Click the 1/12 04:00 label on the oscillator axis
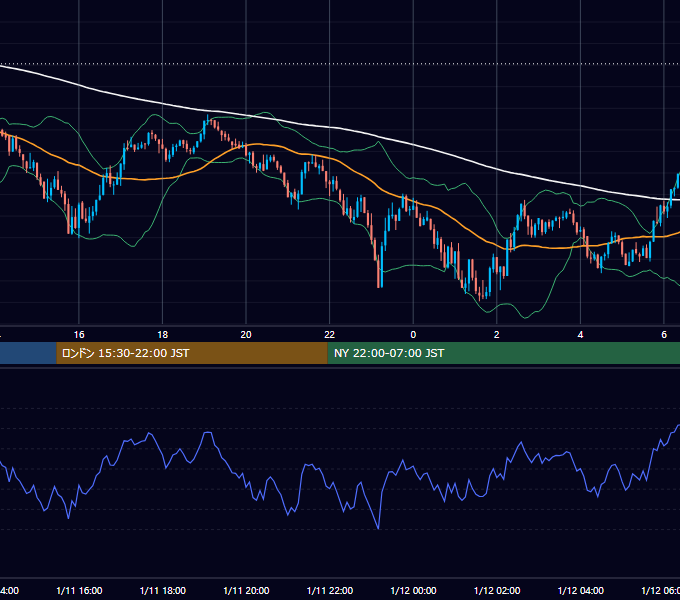This screenshot has width=680, height=600. 581,590
